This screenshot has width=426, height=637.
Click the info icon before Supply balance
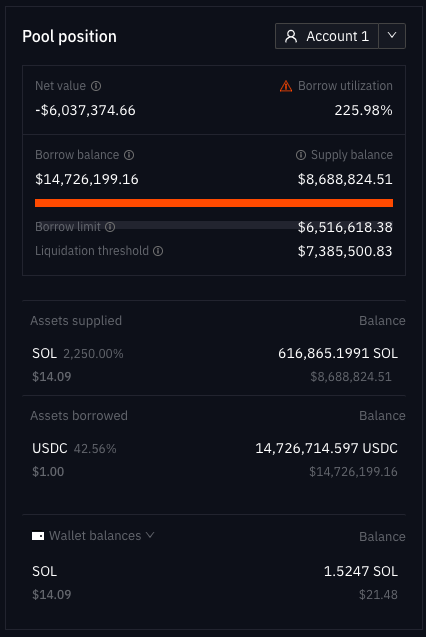pyautogui.click(x=301, y=155)
